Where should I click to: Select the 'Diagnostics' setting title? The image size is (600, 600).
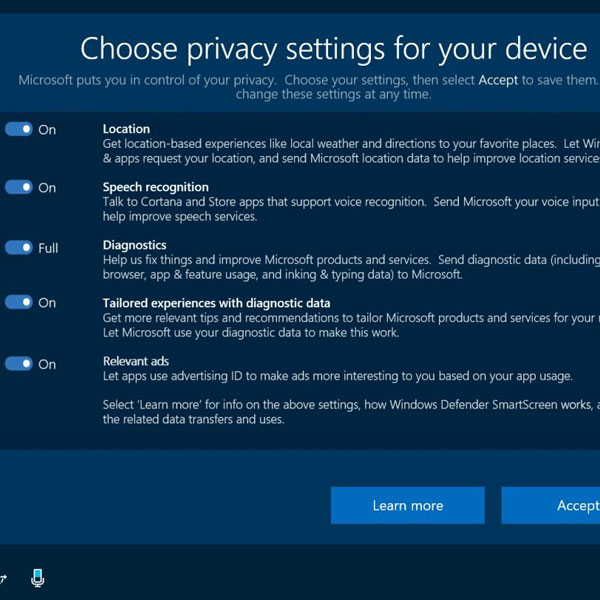point(135,245)
